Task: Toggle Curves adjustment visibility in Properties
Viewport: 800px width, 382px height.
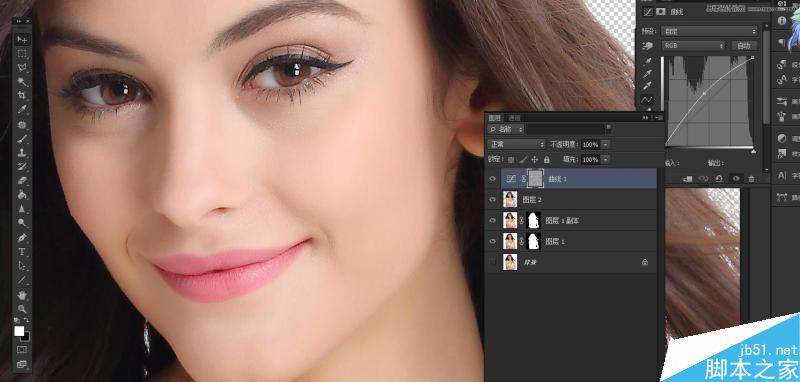Action: pos(735,179)
